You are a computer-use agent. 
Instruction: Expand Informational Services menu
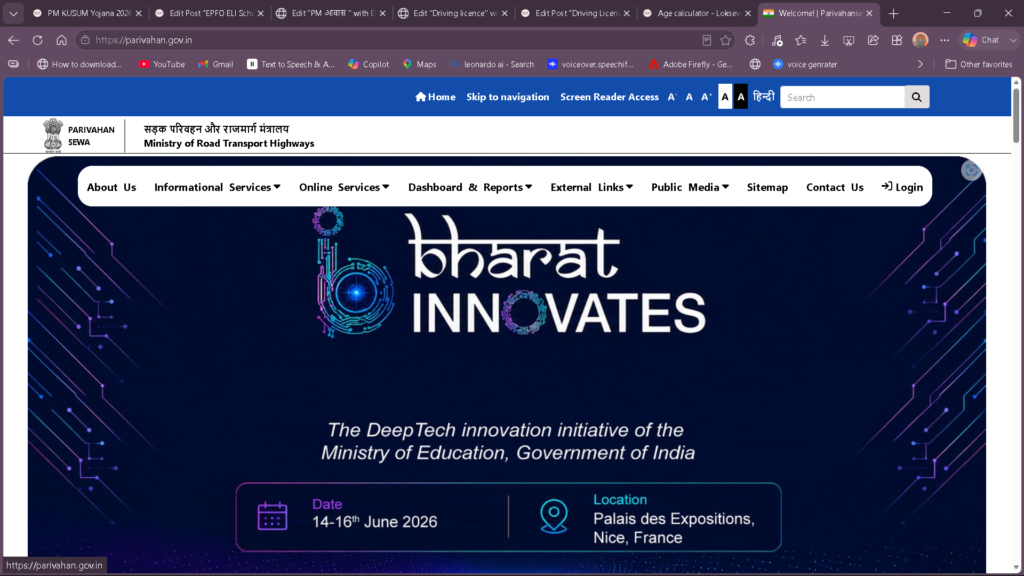pyautogui.click(x=217, y=187)
